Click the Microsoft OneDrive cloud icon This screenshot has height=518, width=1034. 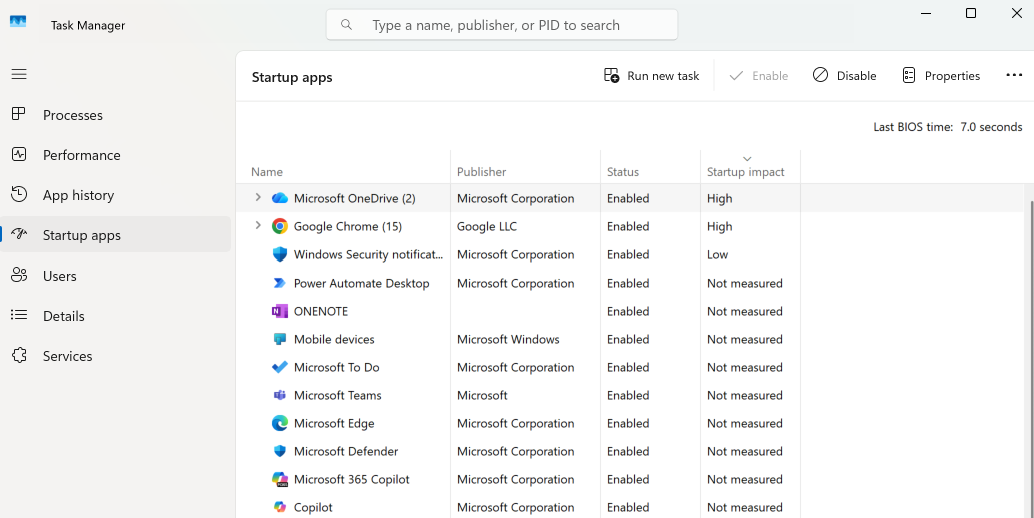(x=280, y=198)
